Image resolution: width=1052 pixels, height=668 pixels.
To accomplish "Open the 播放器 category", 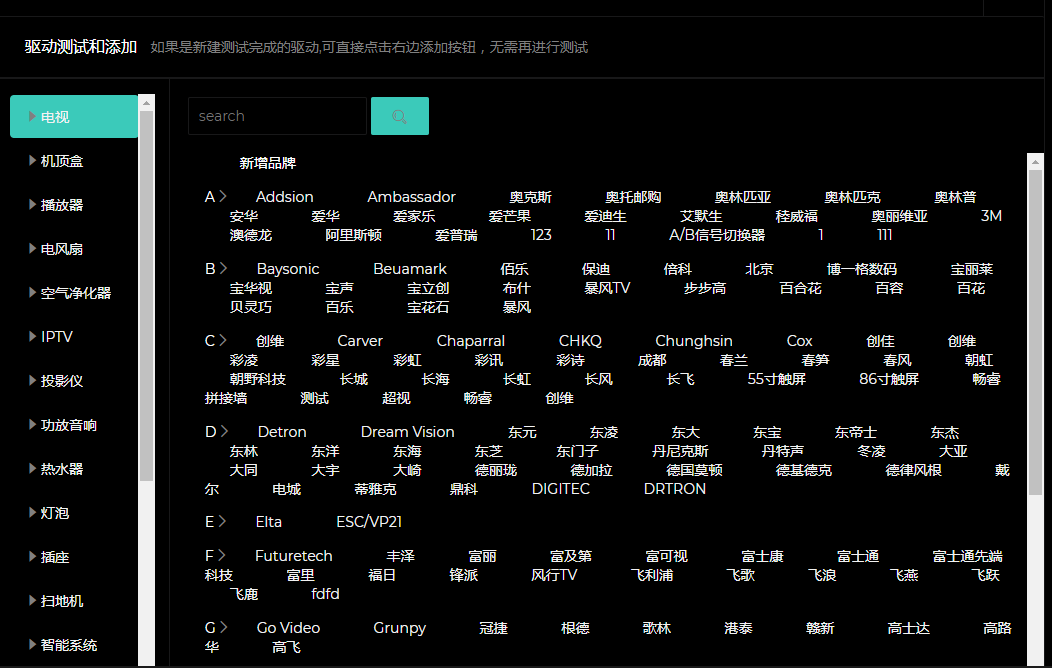I will [x=62, y=205].
